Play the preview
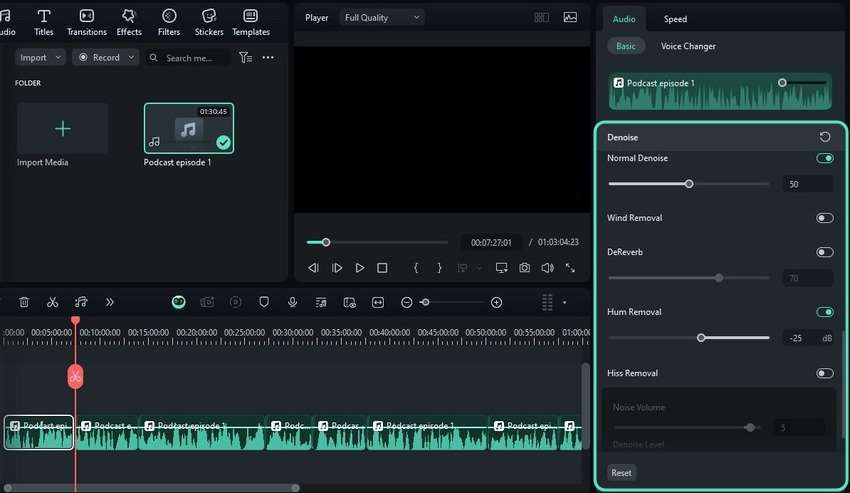This screenshot has width=850, height=493. click(x=359, y=268)
